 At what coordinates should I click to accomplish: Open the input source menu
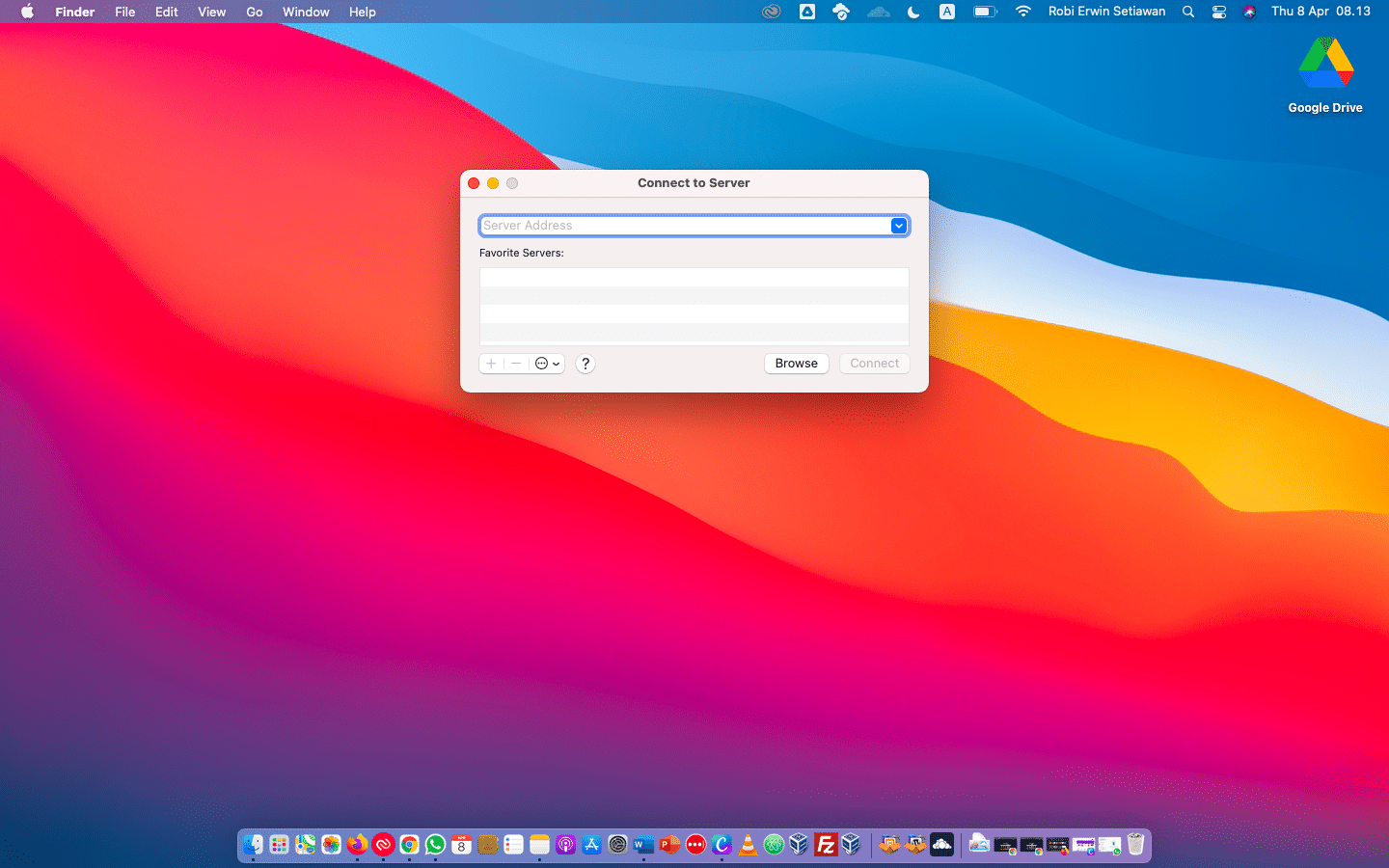947,12
